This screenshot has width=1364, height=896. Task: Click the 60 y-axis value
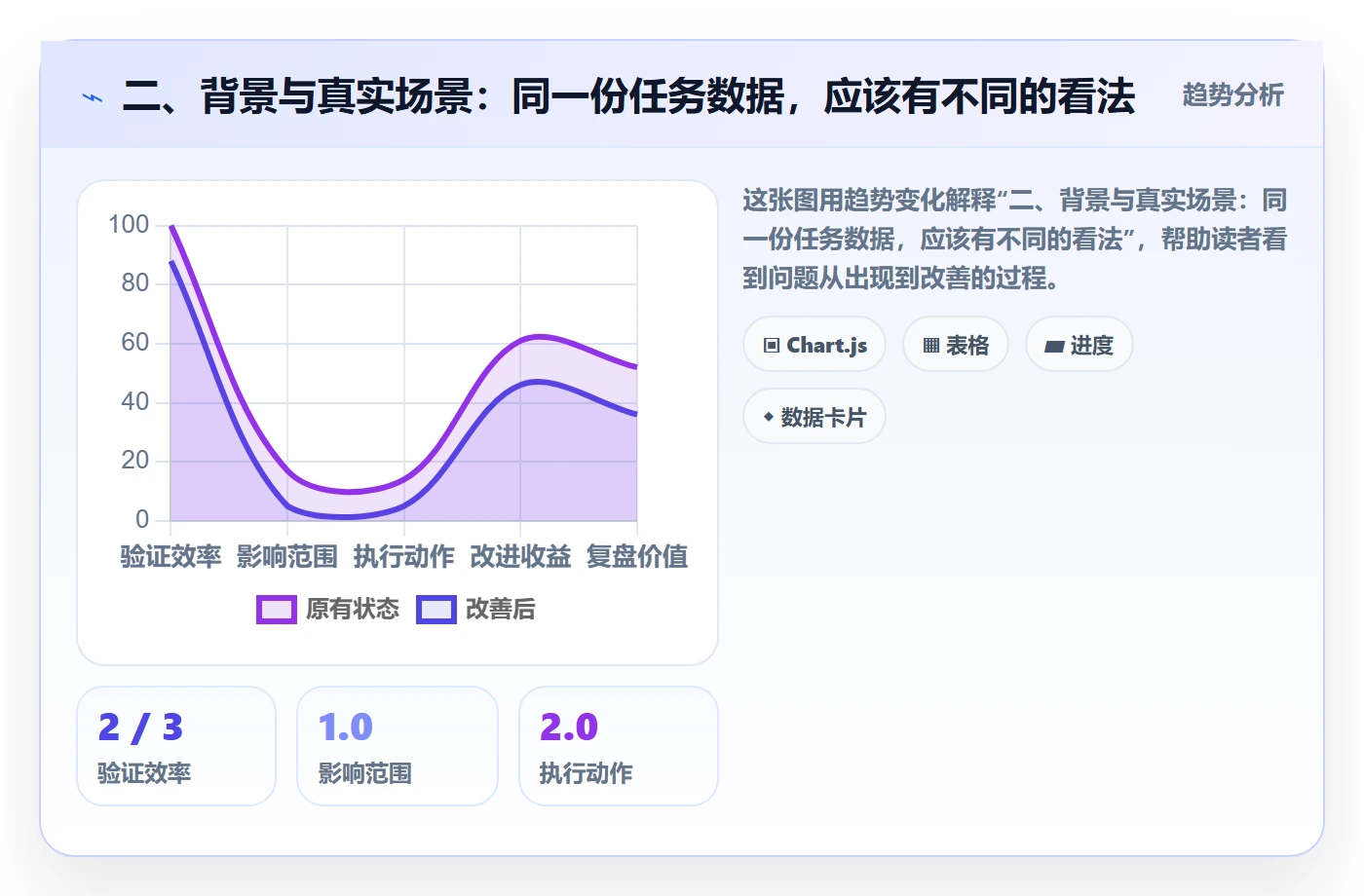point(135,343)
